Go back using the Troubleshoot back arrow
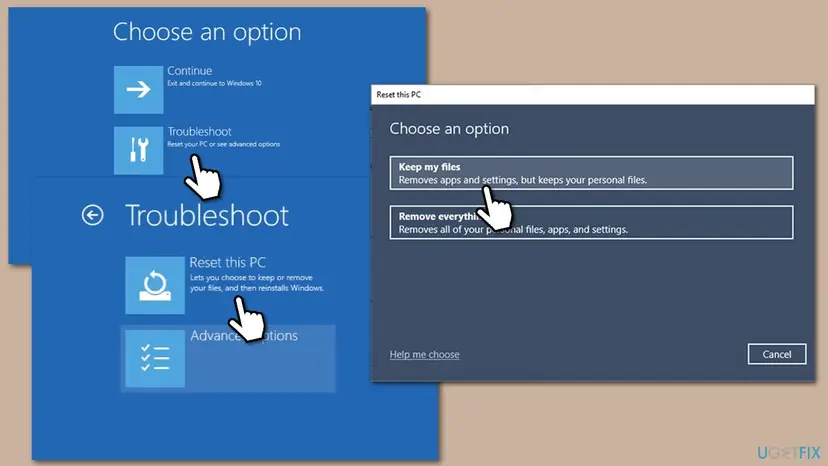The width and height of the screenshot is (828, 466). click(x=92, y=215)
